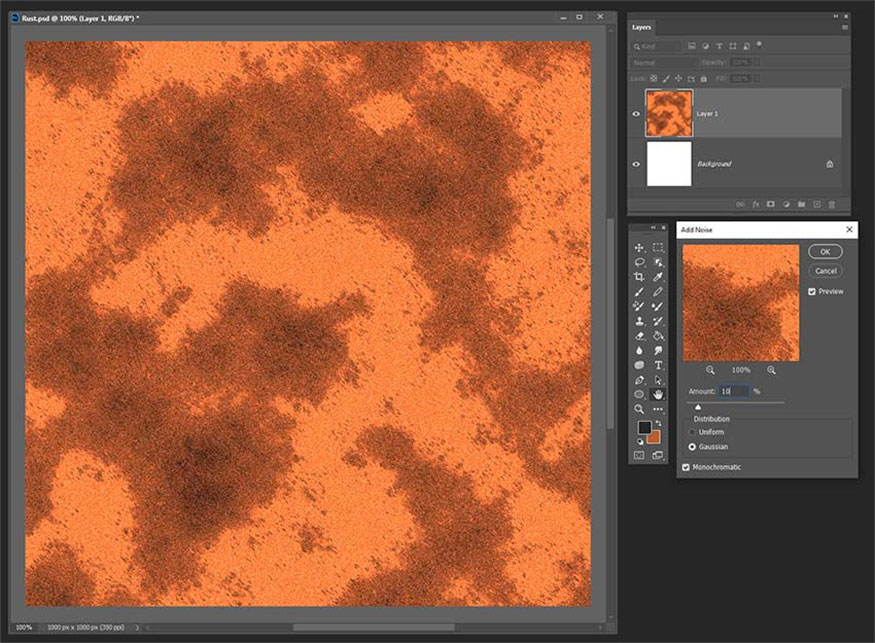Viewport: 875px width, 643px height.
Task: Create a new layer
Action: coord(816,204)
